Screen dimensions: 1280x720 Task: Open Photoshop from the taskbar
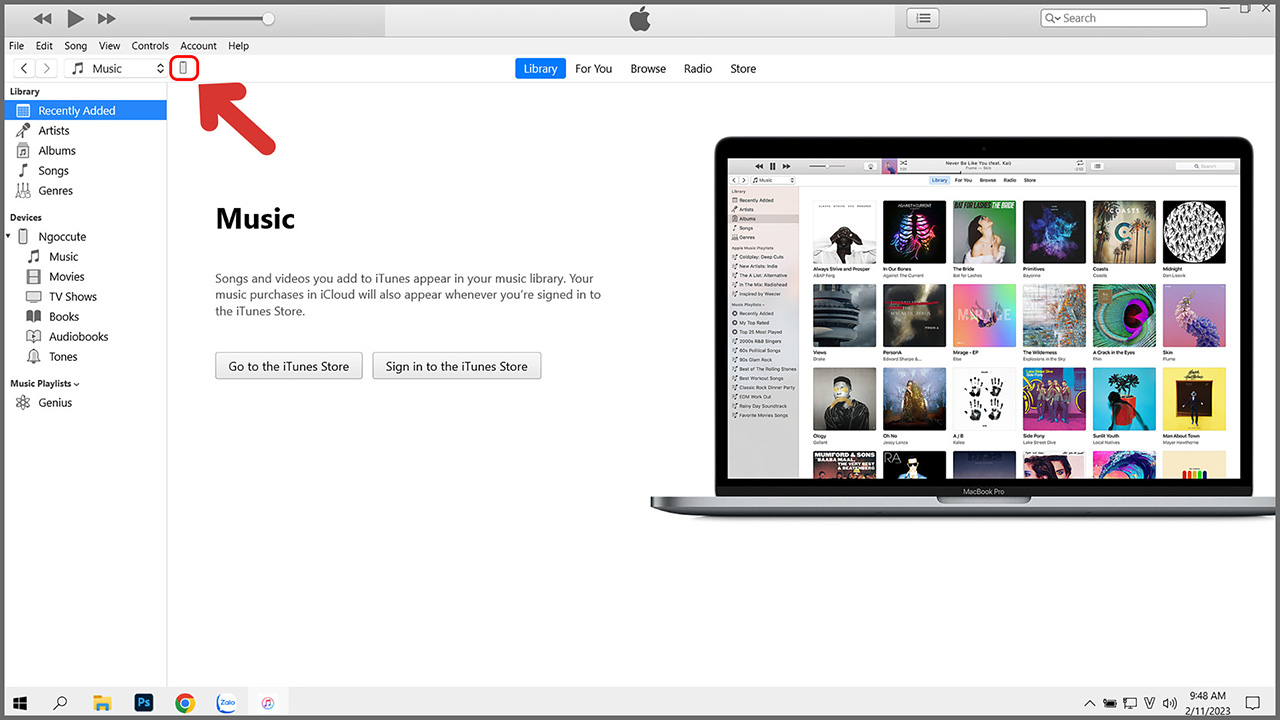coord(143,703)
